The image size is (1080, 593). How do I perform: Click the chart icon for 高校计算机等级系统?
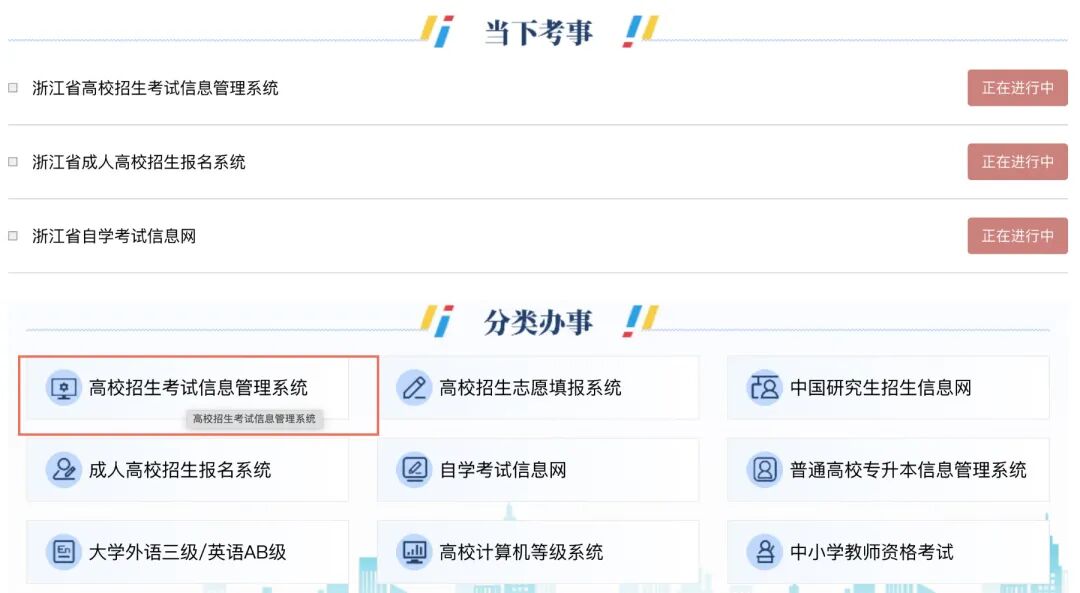tap(414, 552)
